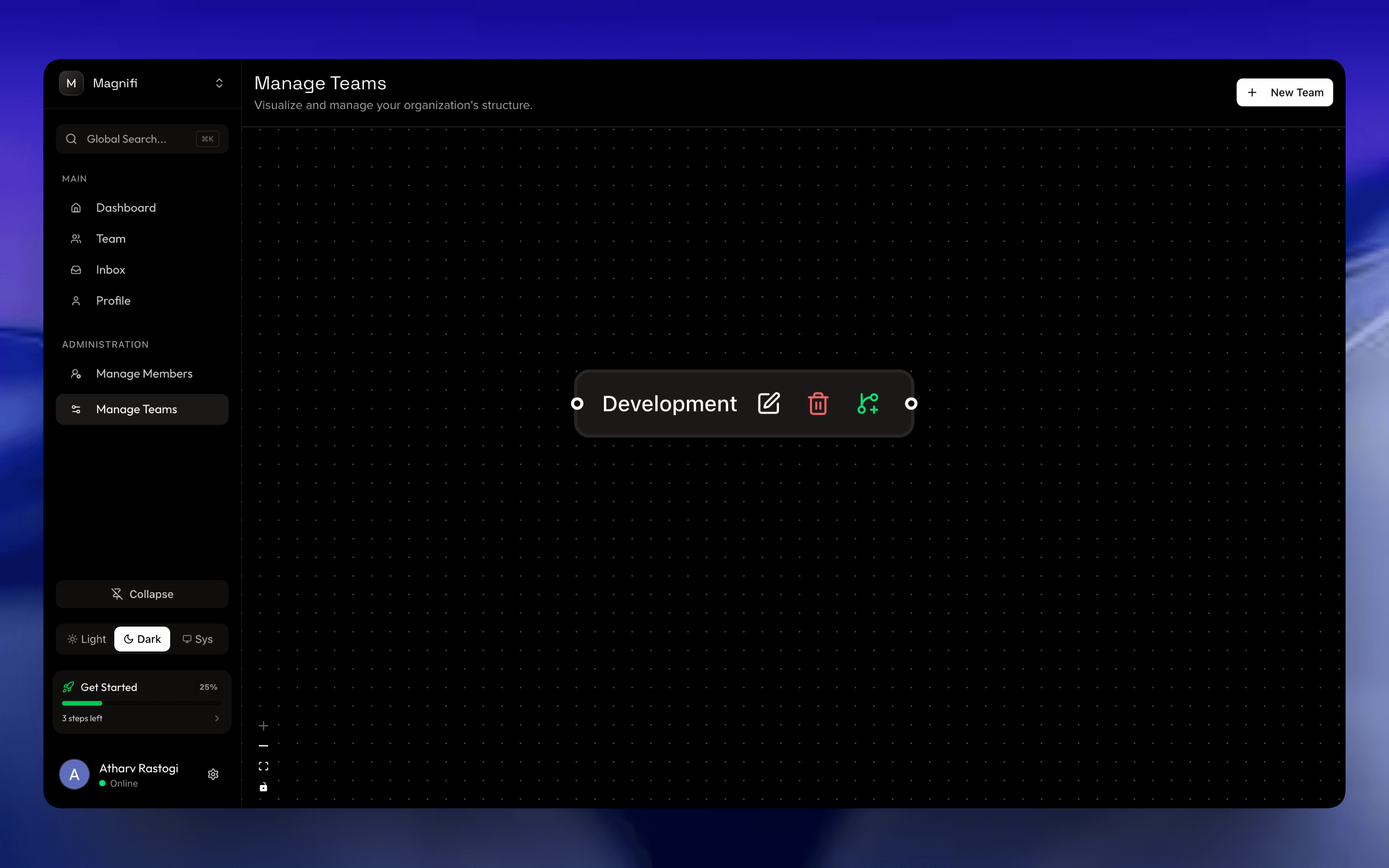The image size is (1389, 868).
Task: Collapse the sidebar
Action: [x=142, y=594]
